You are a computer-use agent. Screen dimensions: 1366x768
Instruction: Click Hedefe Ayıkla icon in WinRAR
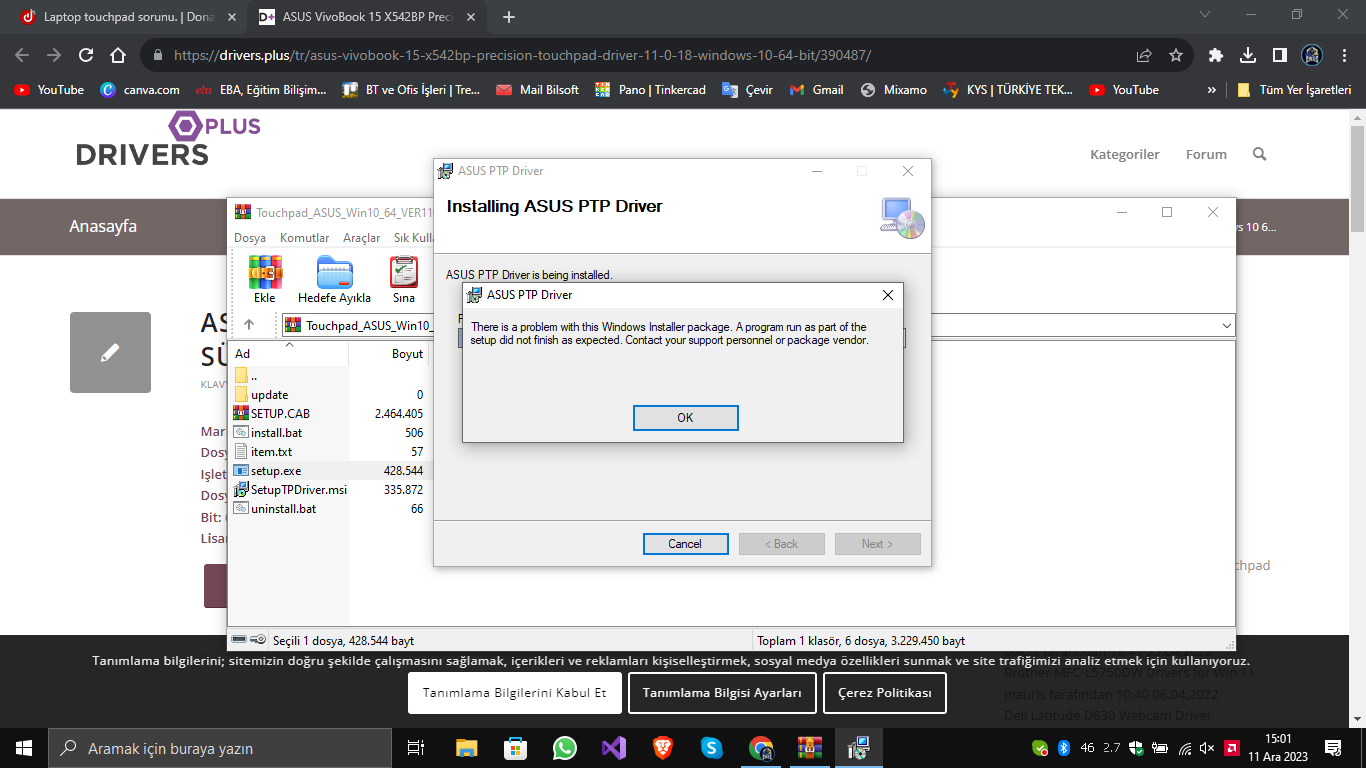coord(334,279)
